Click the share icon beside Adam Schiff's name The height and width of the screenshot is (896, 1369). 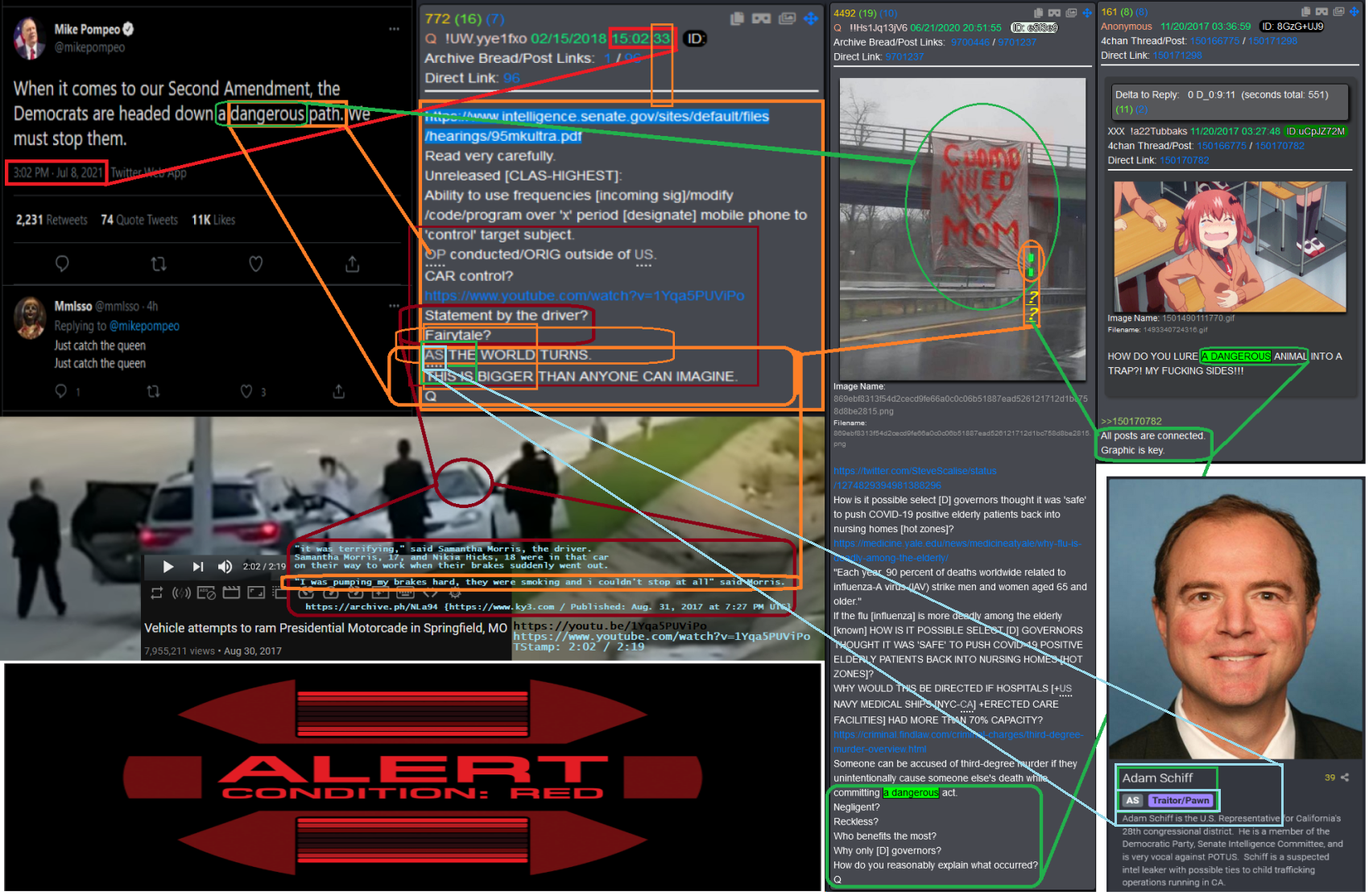tap(1345, 778)
